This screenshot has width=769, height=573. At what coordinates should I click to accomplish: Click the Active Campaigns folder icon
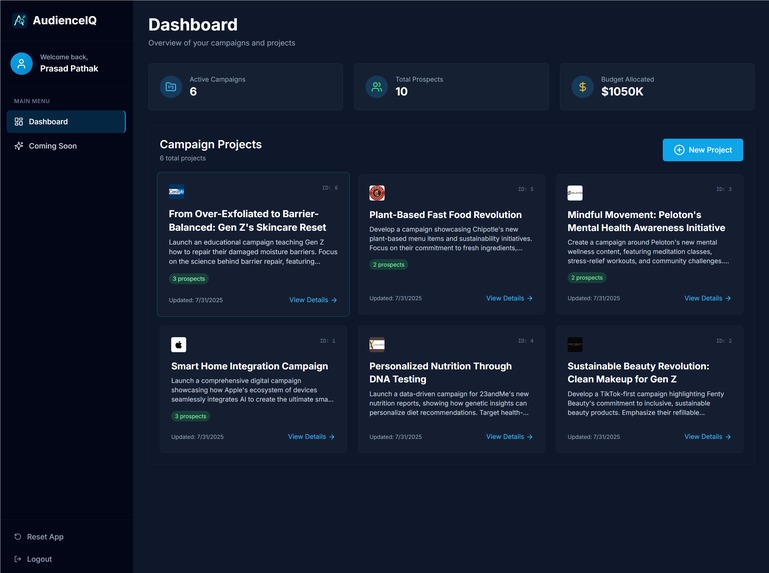click(x=171, y=87)
